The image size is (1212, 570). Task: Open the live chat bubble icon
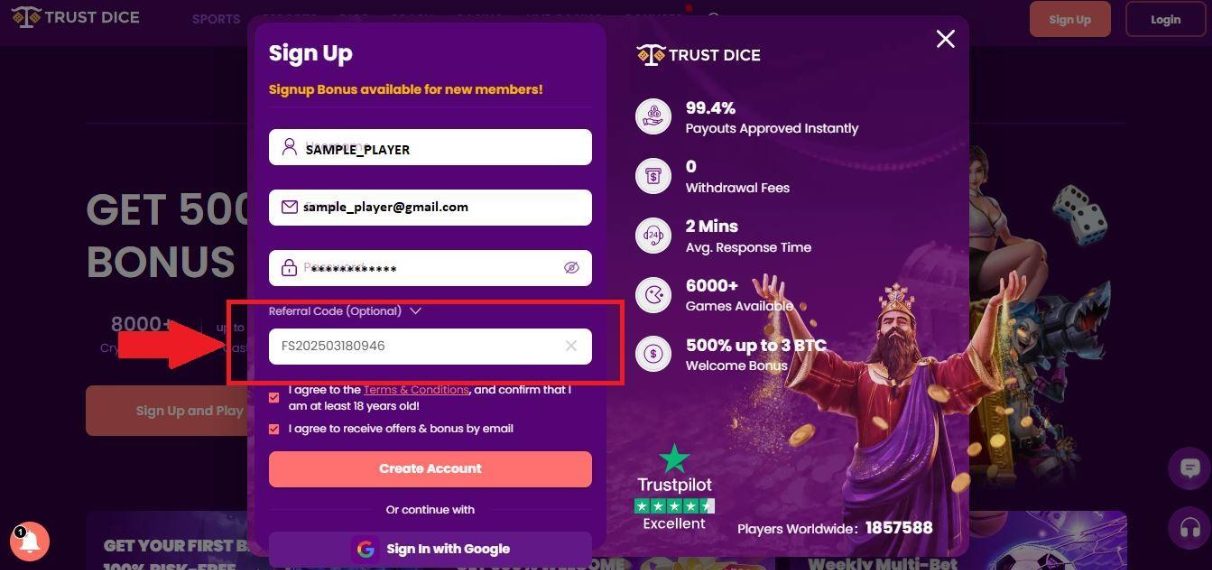1189,468
